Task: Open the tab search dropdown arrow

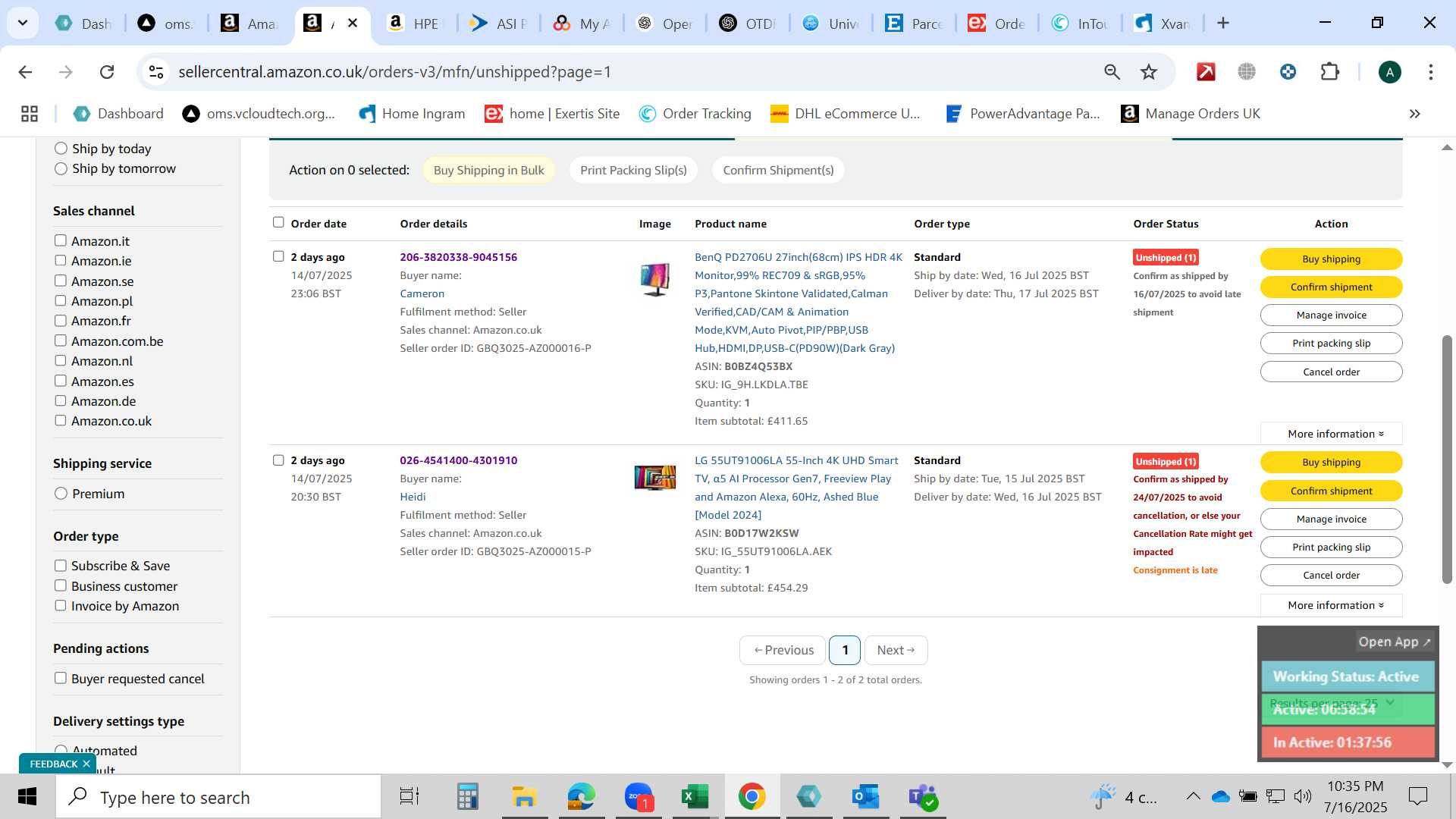Action: click(x=23, y=24)
